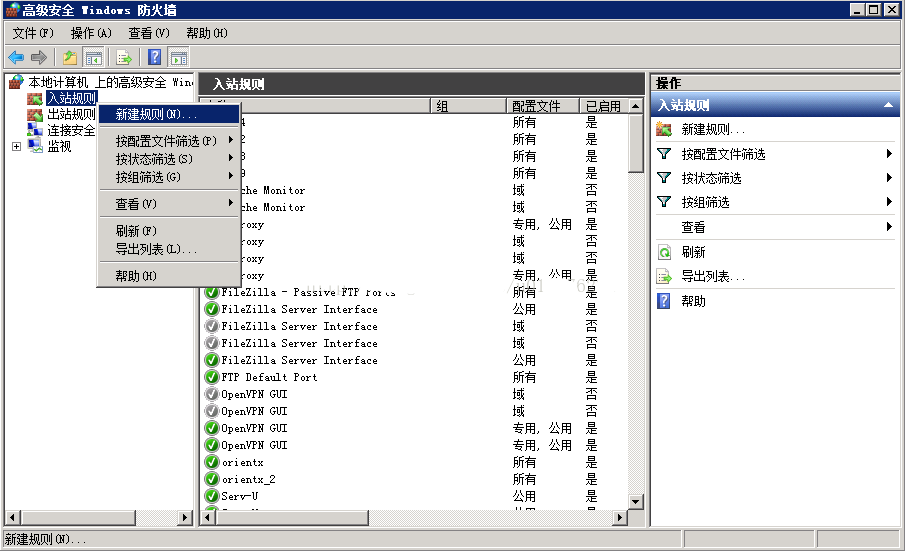Select 连接安全 node in the tree
The width and height of the screenshot is (905, 551).
coord(72,130)
